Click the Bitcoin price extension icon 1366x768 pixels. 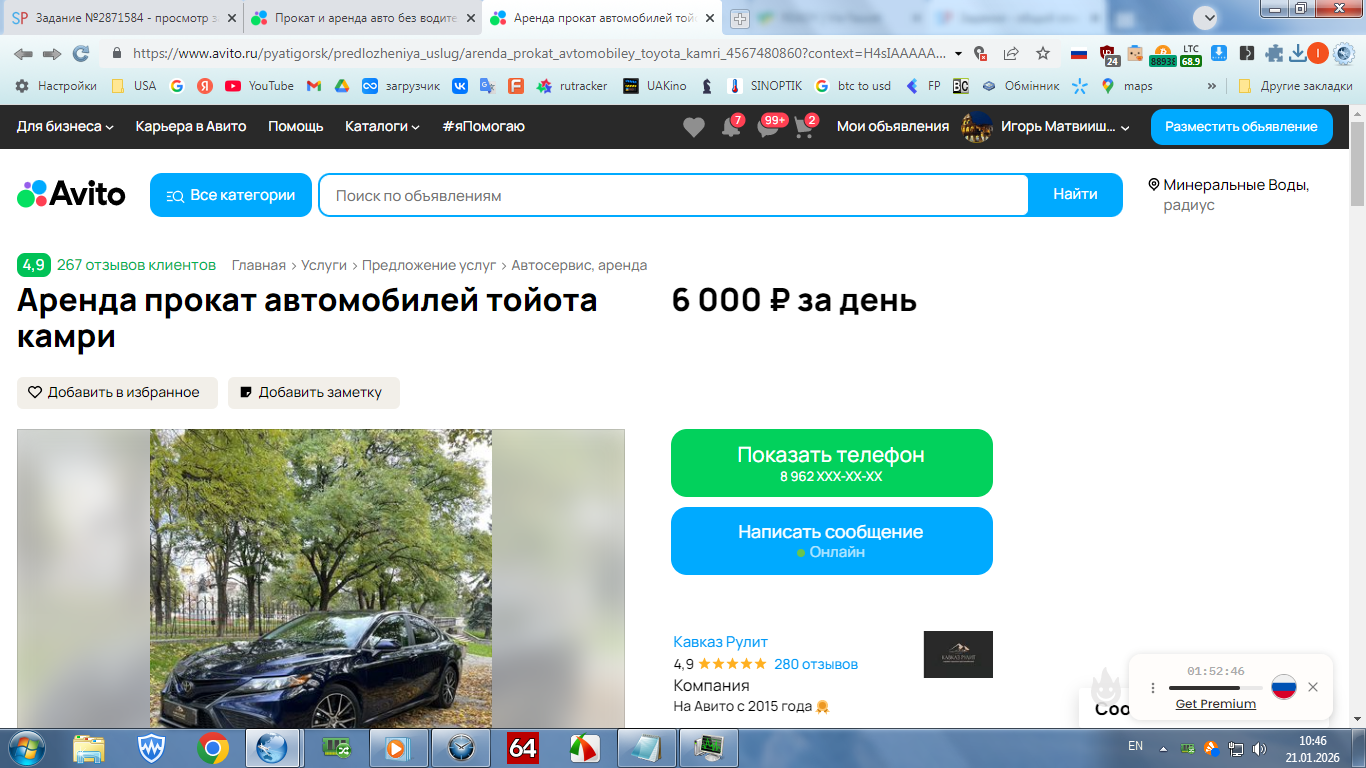1162,54
